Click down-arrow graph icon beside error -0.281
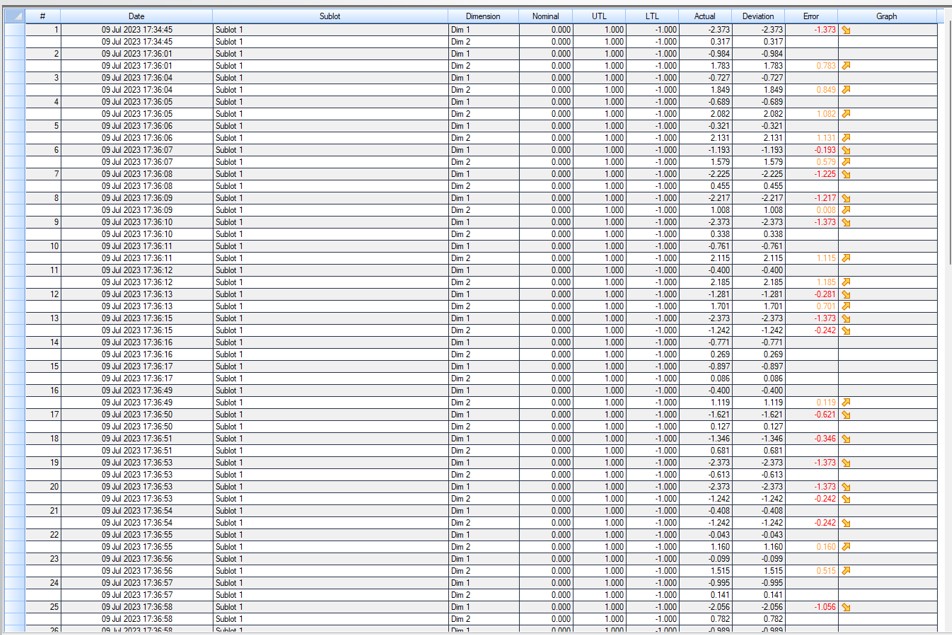The width and height of the screenshot is (952, 635). pyautogui.click(x=846, y=294)
